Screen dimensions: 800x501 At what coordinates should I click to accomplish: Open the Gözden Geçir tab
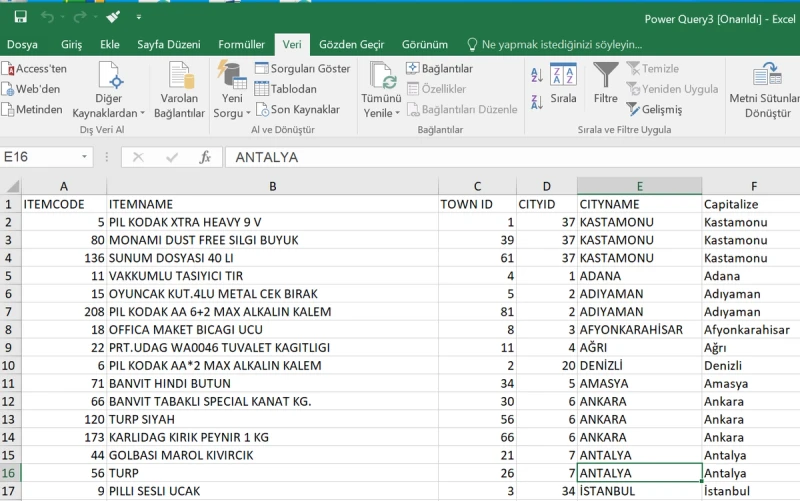[352, 44]
